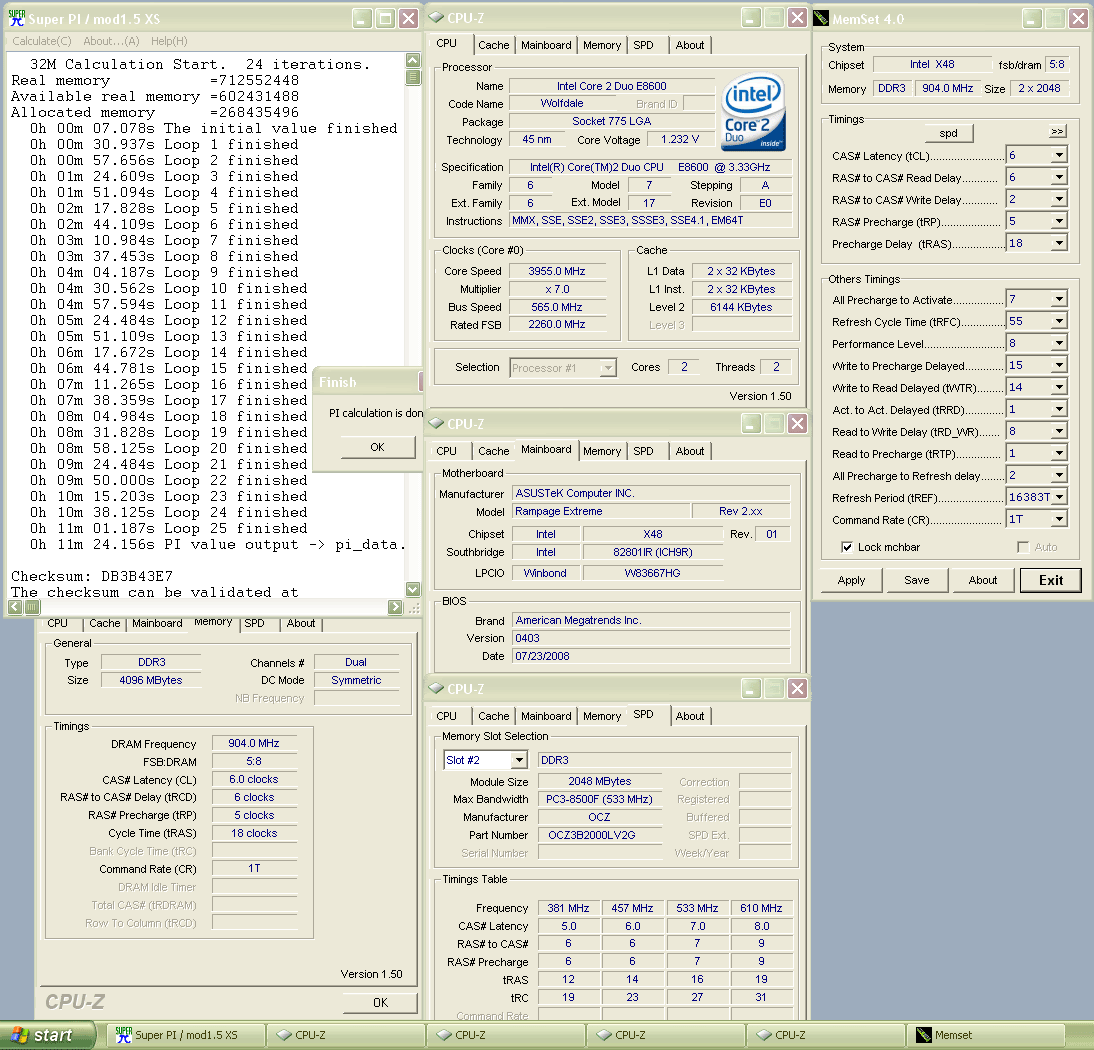Open Super PI from the taskbar
This screenshot has width=1094, height=1050.
pyautogui.click(x=186, y=1035)
